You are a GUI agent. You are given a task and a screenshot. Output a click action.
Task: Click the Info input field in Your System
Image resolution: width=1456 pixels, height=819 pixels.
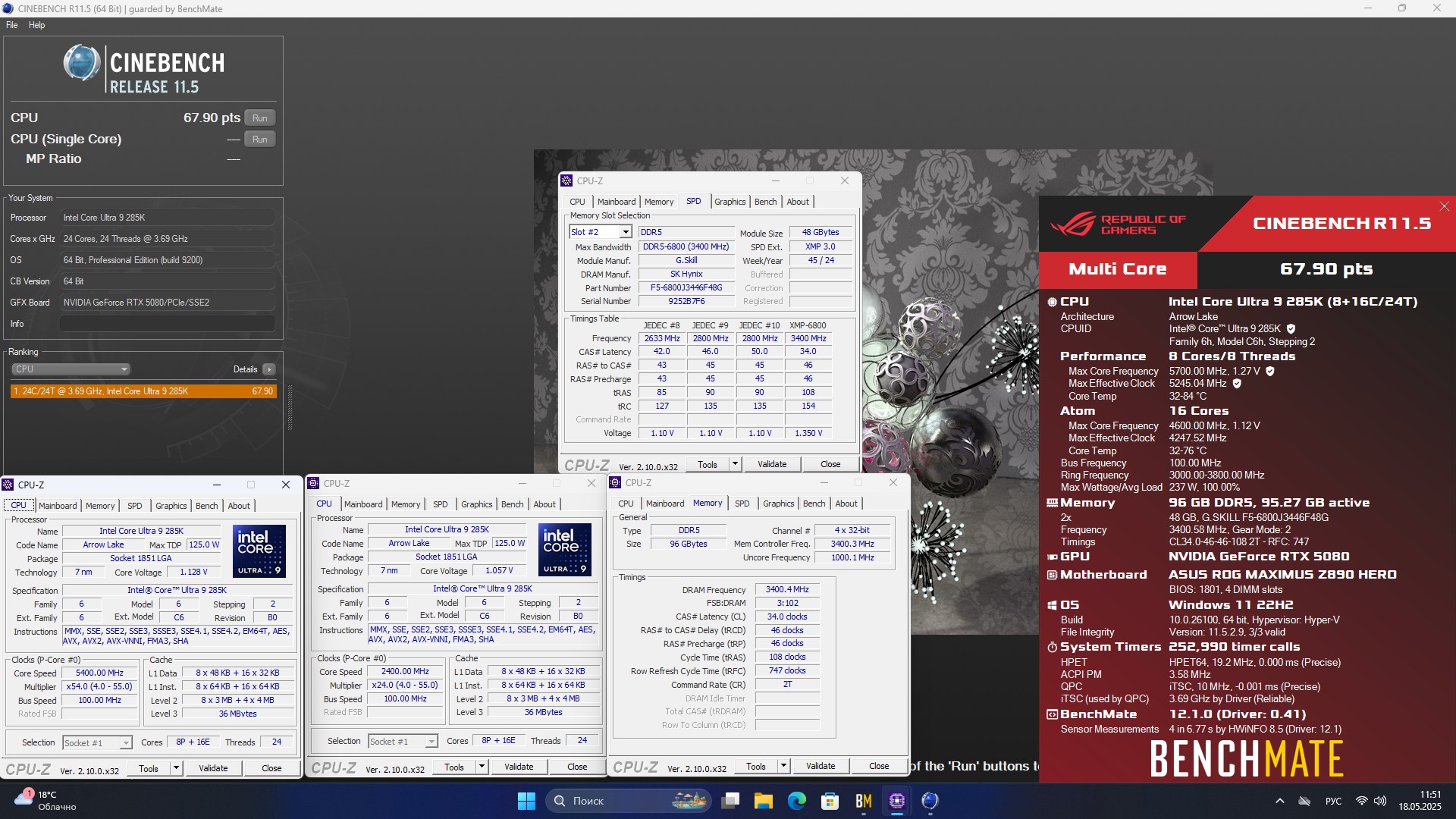pyautogui.click(x=167, y=324)
